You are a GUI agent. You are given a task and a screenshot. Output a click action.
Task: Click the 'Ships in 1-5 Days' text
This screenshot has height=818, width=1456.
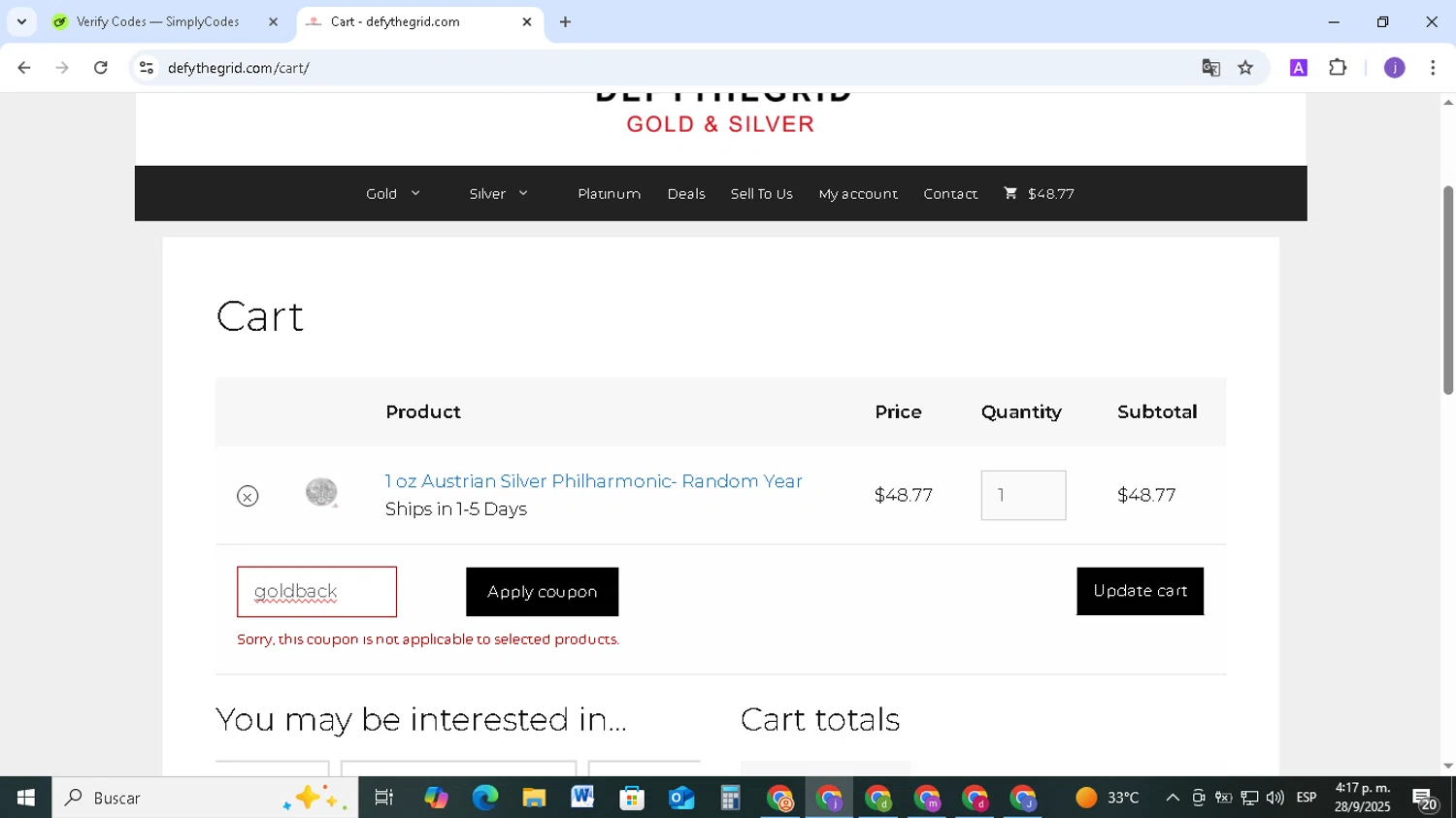click(456, 509)
